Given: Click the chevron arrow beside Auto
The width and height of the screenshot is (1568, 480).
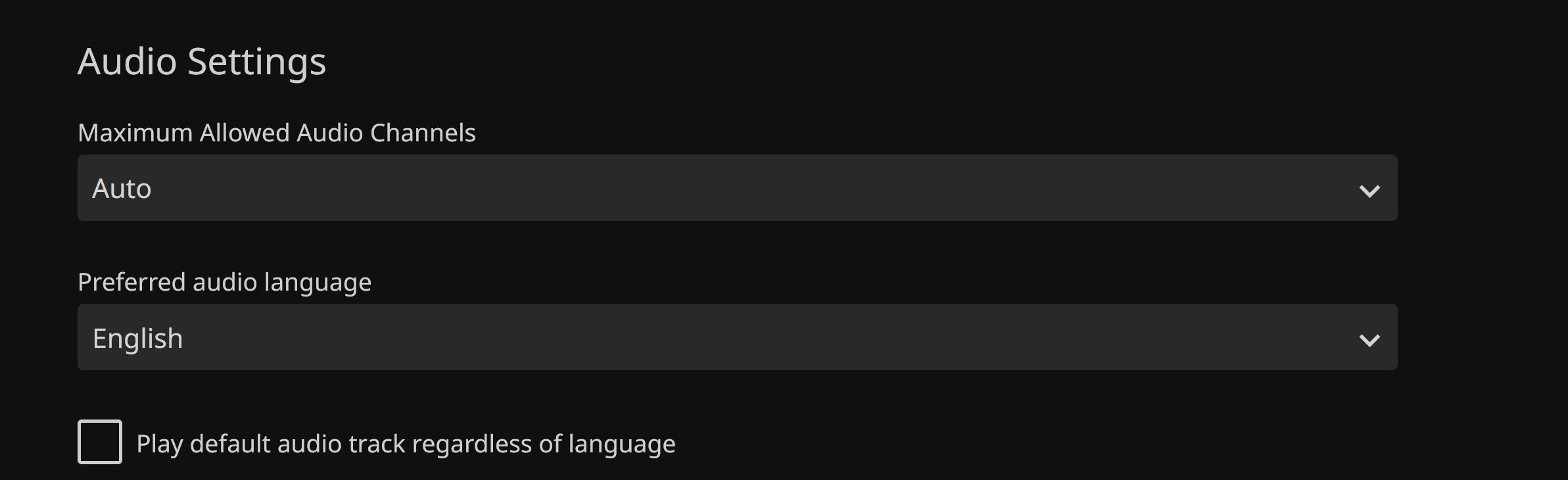Looking at the screenshot, I should click(1369, 191).
